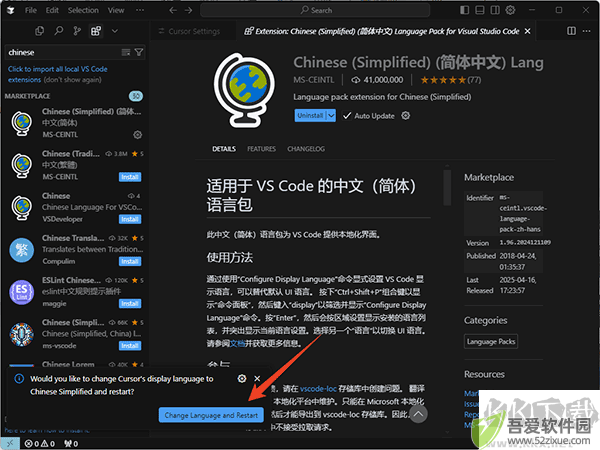Open the vscode-loc link in readme
Image resolution: width=600 pixels, height=450 pixels.
point(318,389)
